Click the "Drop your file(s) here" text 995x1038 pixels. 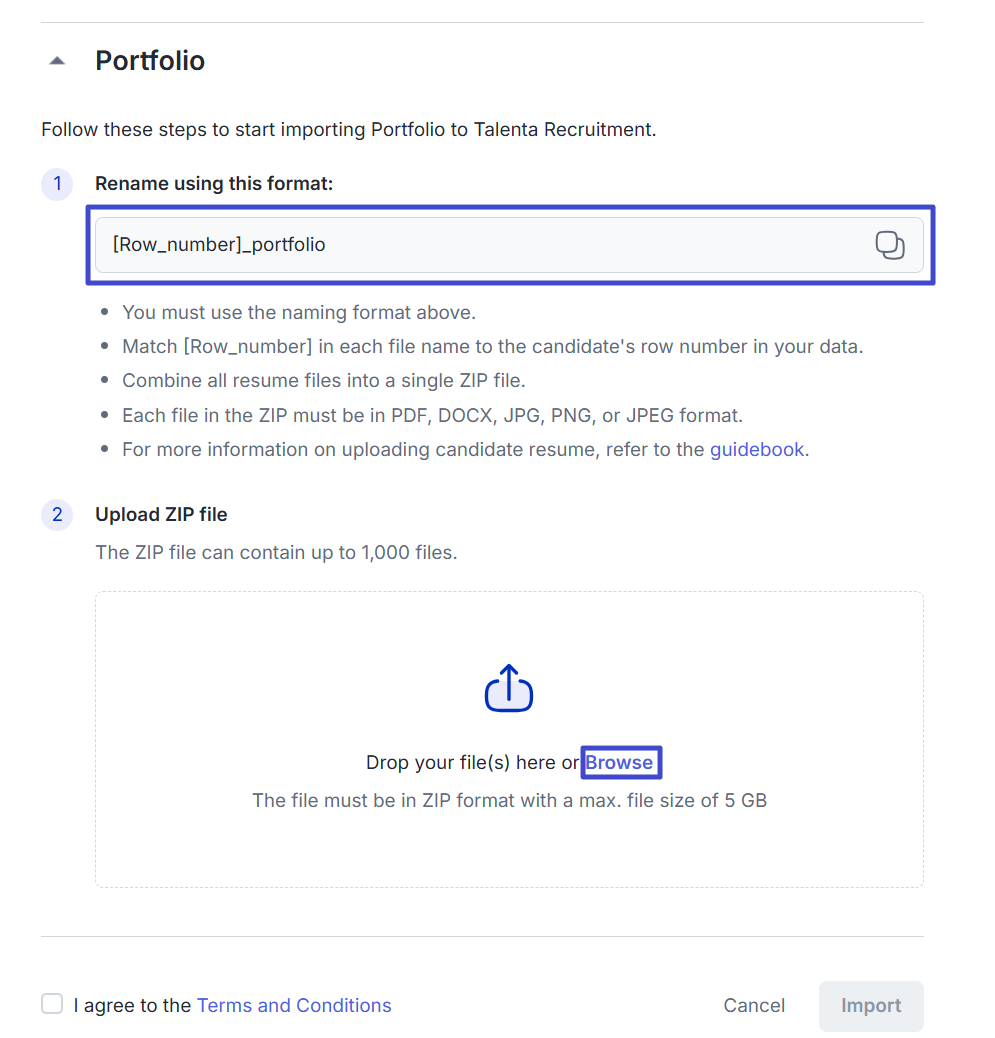[472, 762]
